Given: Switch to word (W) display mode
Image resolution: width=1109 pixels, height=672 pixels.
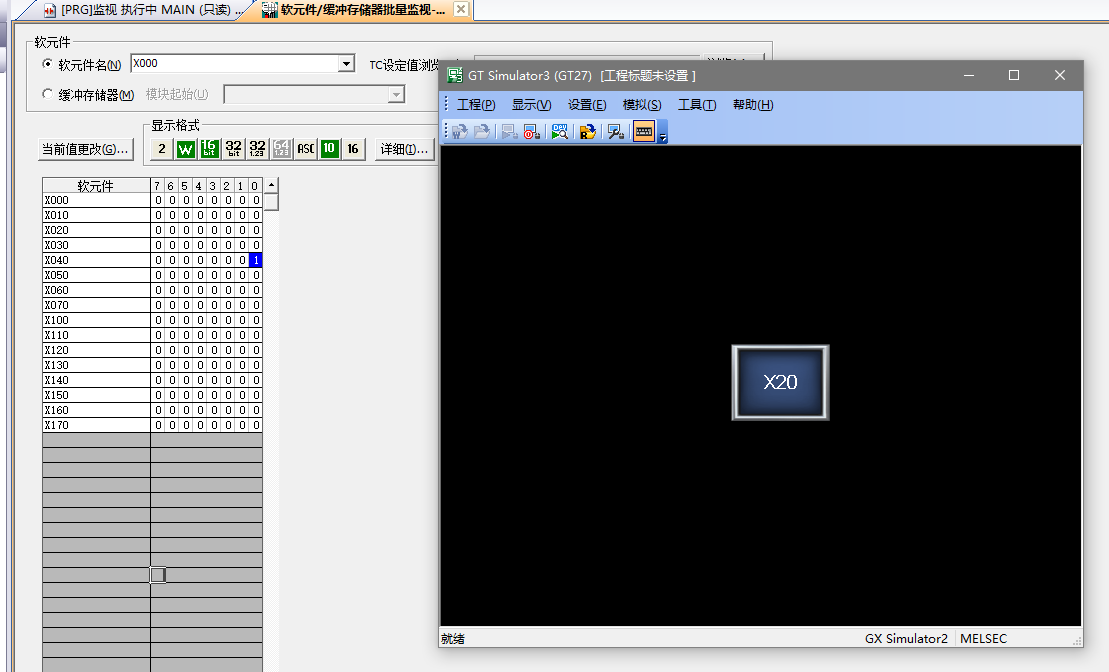Looking at the screenshot, I should tap(186, 149).
